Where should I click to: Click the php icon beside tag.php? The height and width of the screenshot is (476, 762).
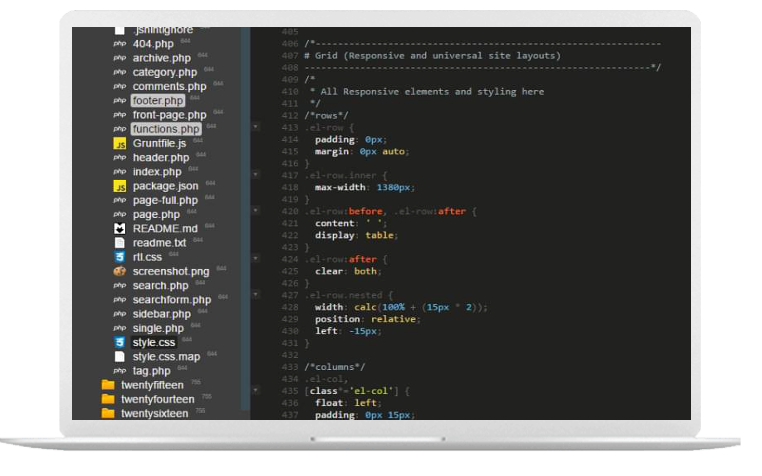tap(120, 371)
